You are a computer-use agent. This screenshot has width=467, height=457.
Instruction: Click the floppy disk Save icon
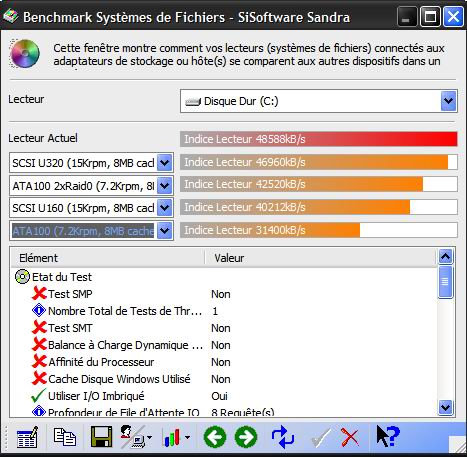(x=101, y=437)
